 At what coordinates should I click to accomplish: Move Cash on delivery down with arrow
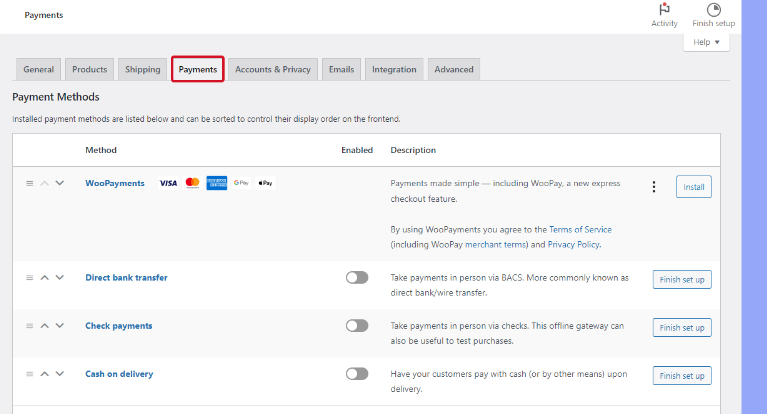(x=60, y=374)
